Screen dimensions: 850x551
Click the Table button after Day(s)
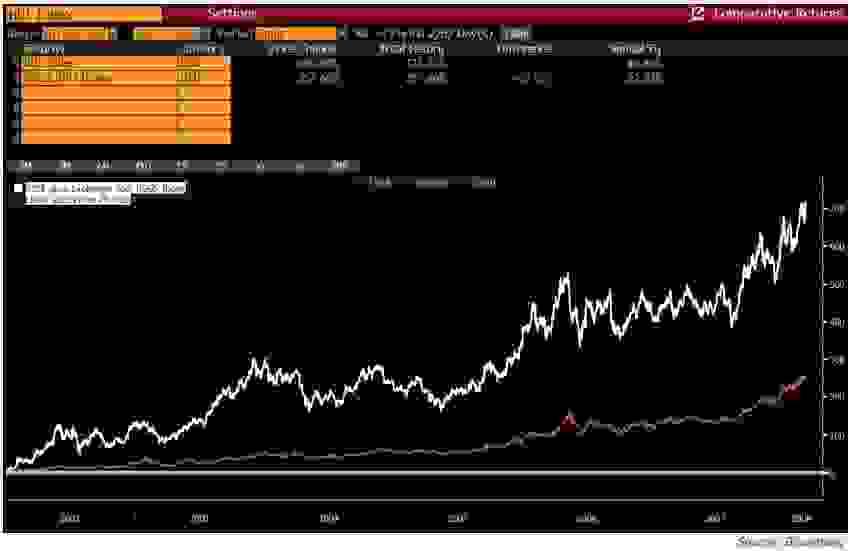[x=516, y=34]
